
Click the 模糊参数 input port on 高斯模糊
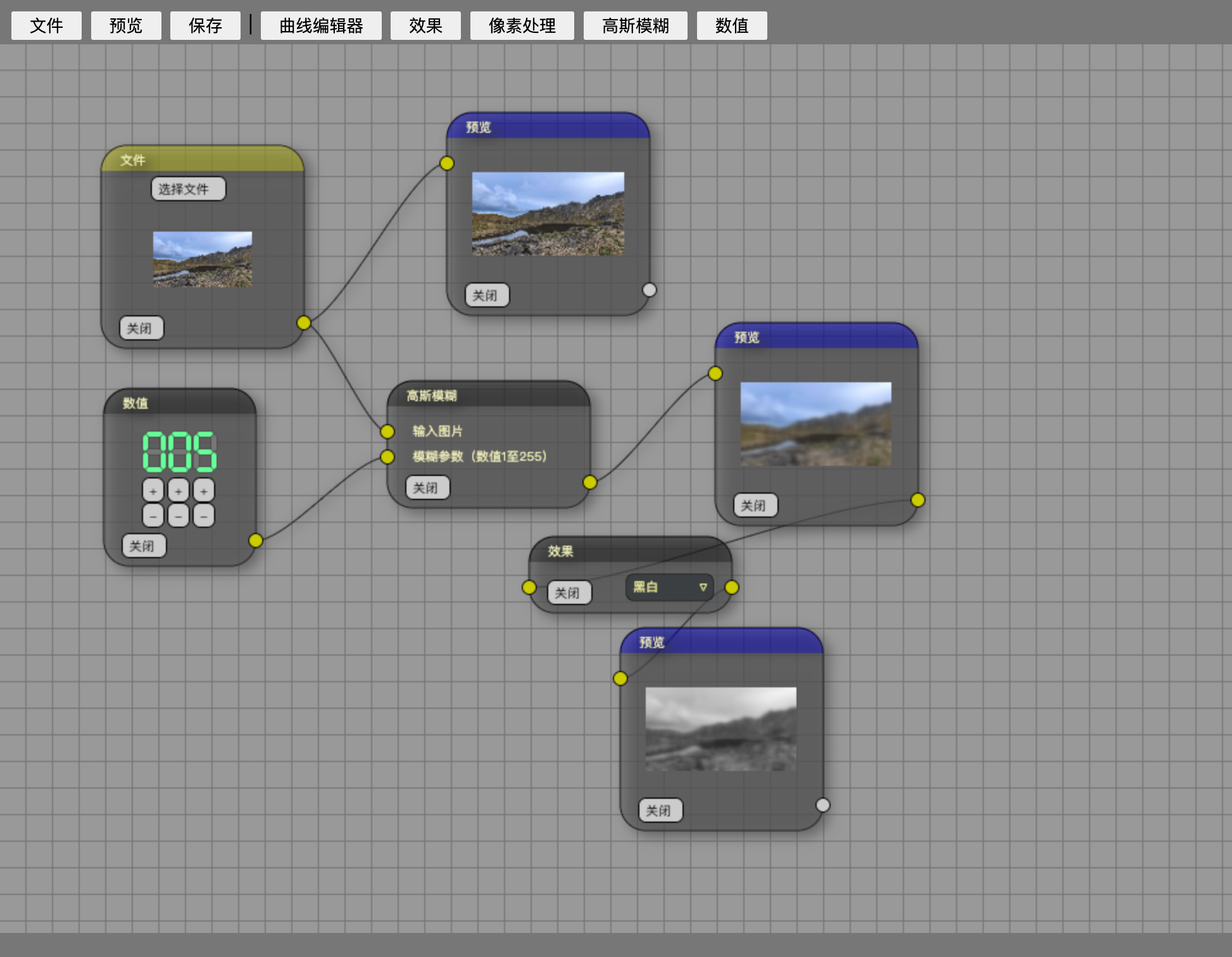pos(387,457)
